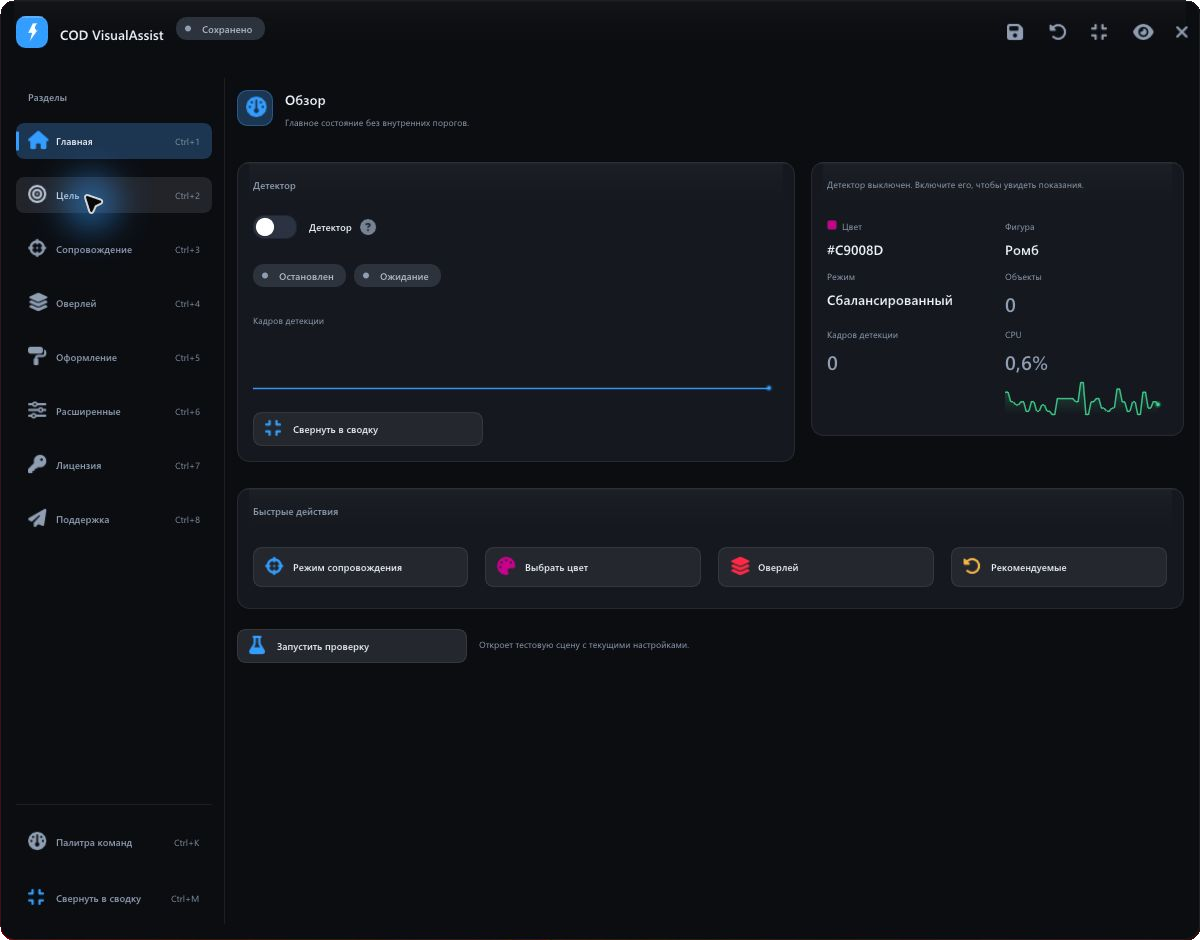Click the orange reset icon in Рекомендуемые
Screen dimensions: 1200x940
click(x=972, y=567)
